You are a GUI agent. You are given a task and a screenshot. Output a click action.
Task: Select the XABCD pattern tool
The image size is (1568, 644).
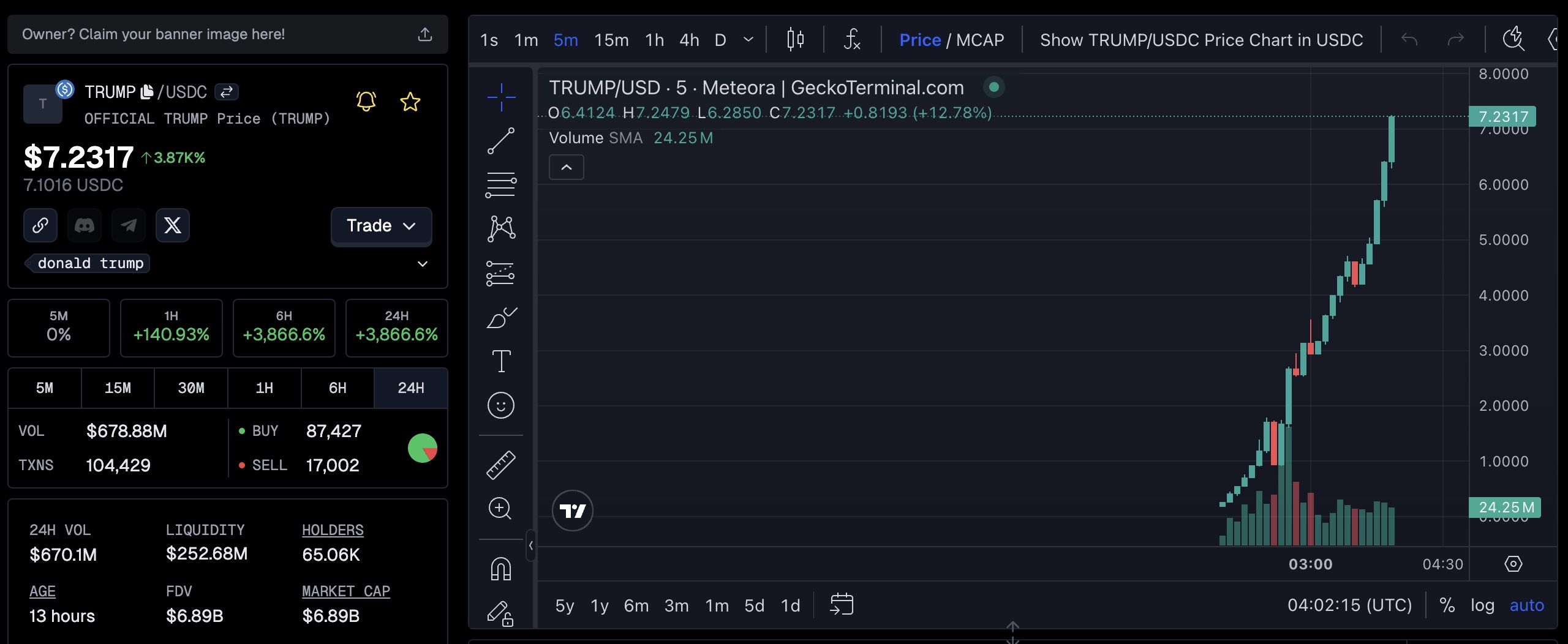click(501, 229)
